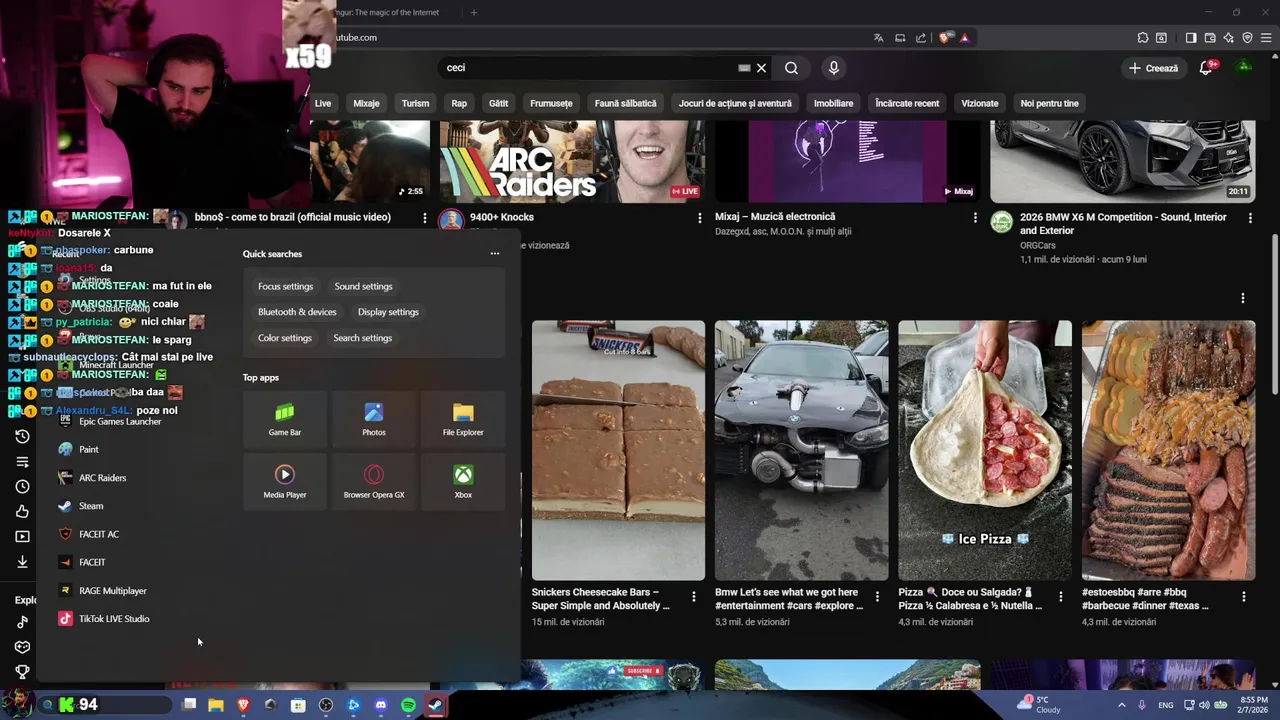Open Sound settings quick search
This screenshot has width=1280, height=720.
tap(363, 287)
